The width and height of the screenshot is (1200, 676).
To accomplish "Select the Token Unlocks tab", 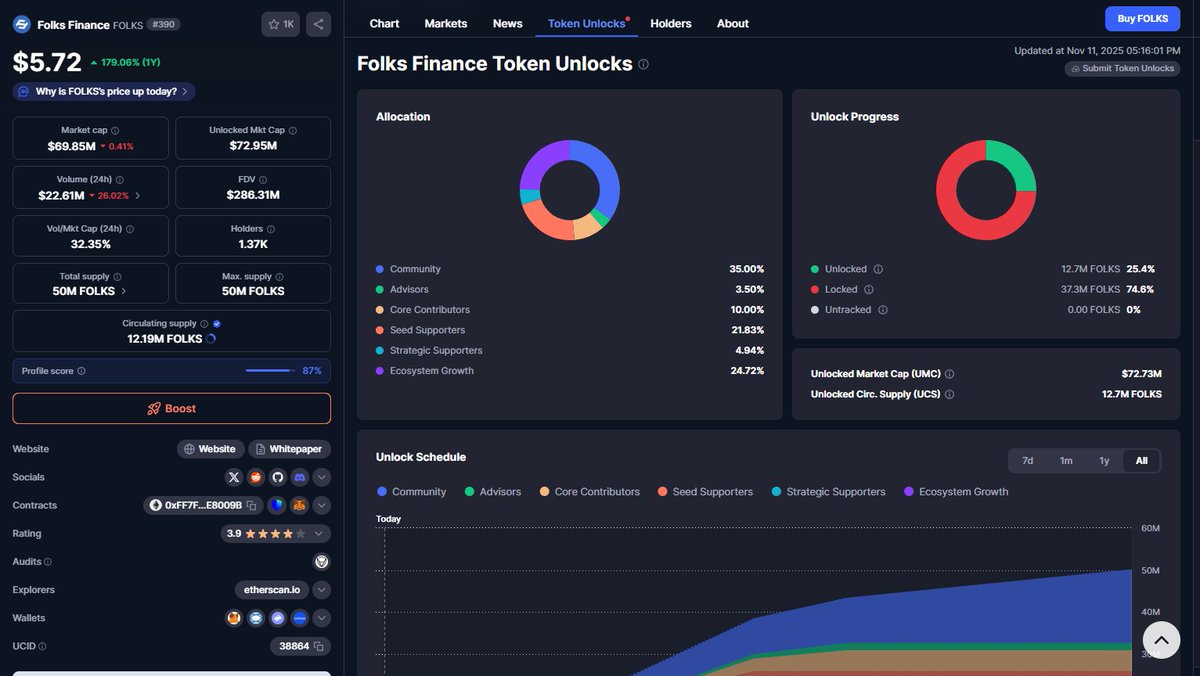I will pyautogui.click(x=587, y=23).
